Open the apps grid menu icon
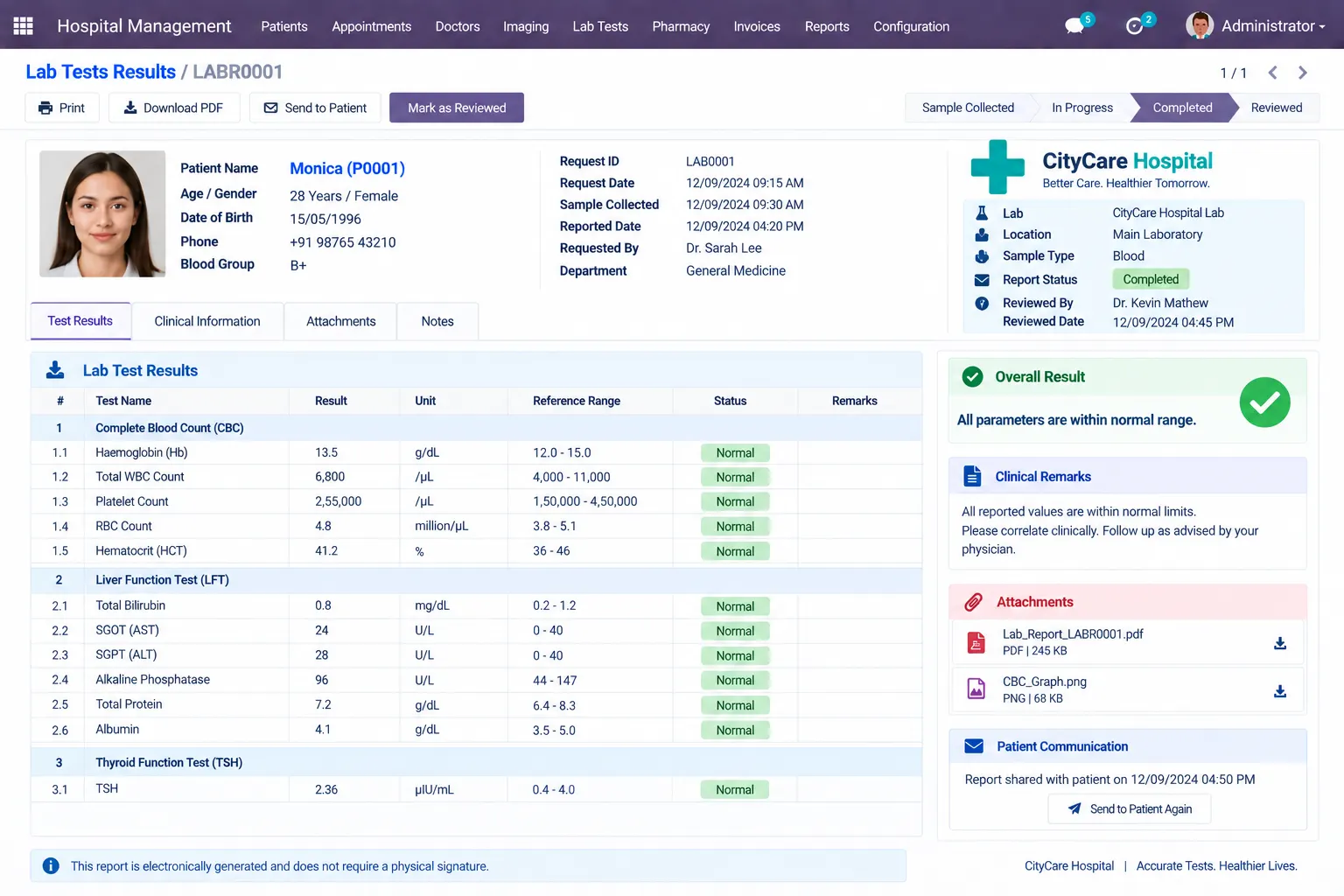 pos(24,26)
